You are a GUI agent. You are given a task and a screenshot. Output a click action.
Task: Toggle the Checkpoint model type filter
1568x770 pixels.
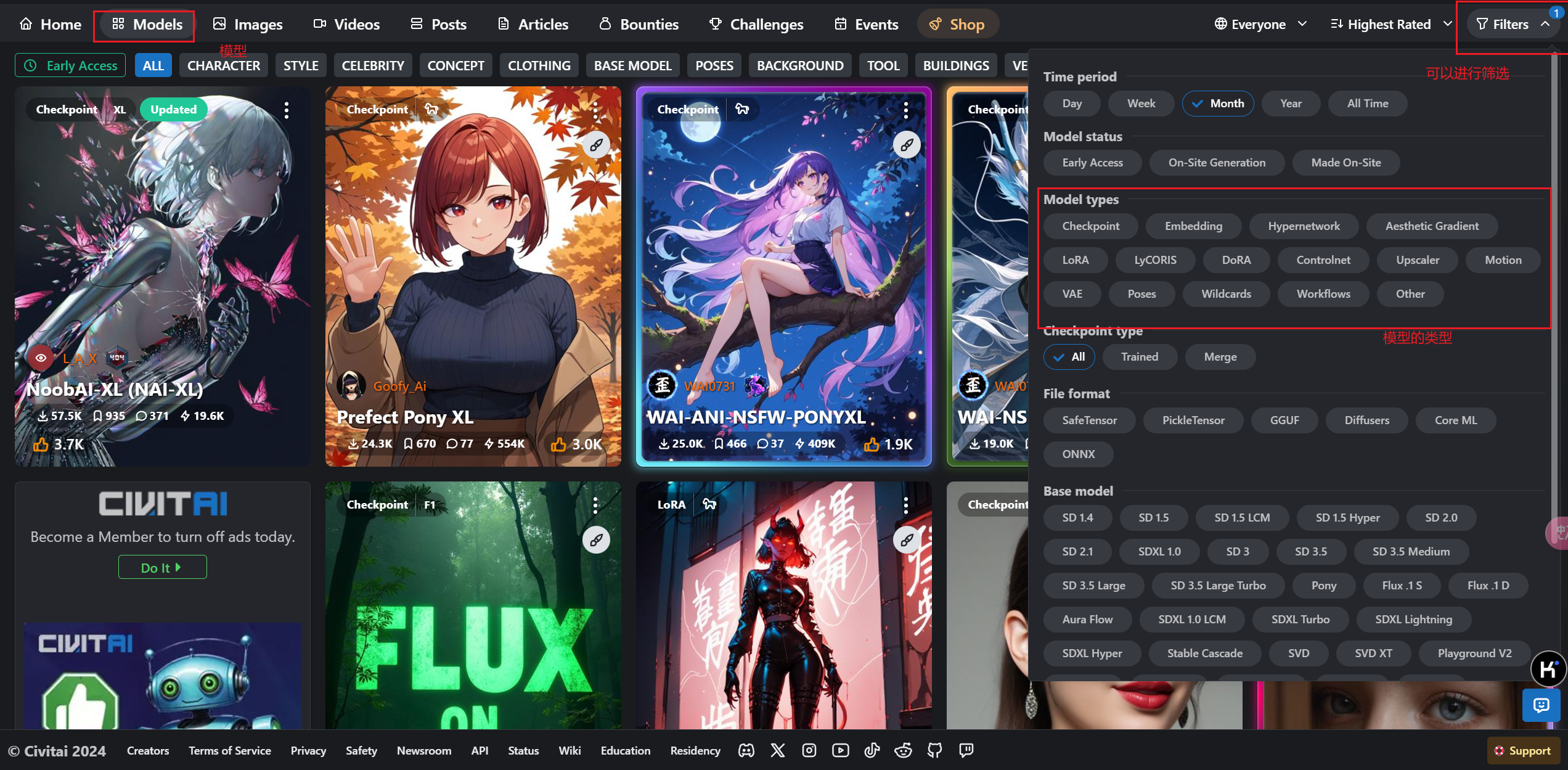tap(1090, 226)
